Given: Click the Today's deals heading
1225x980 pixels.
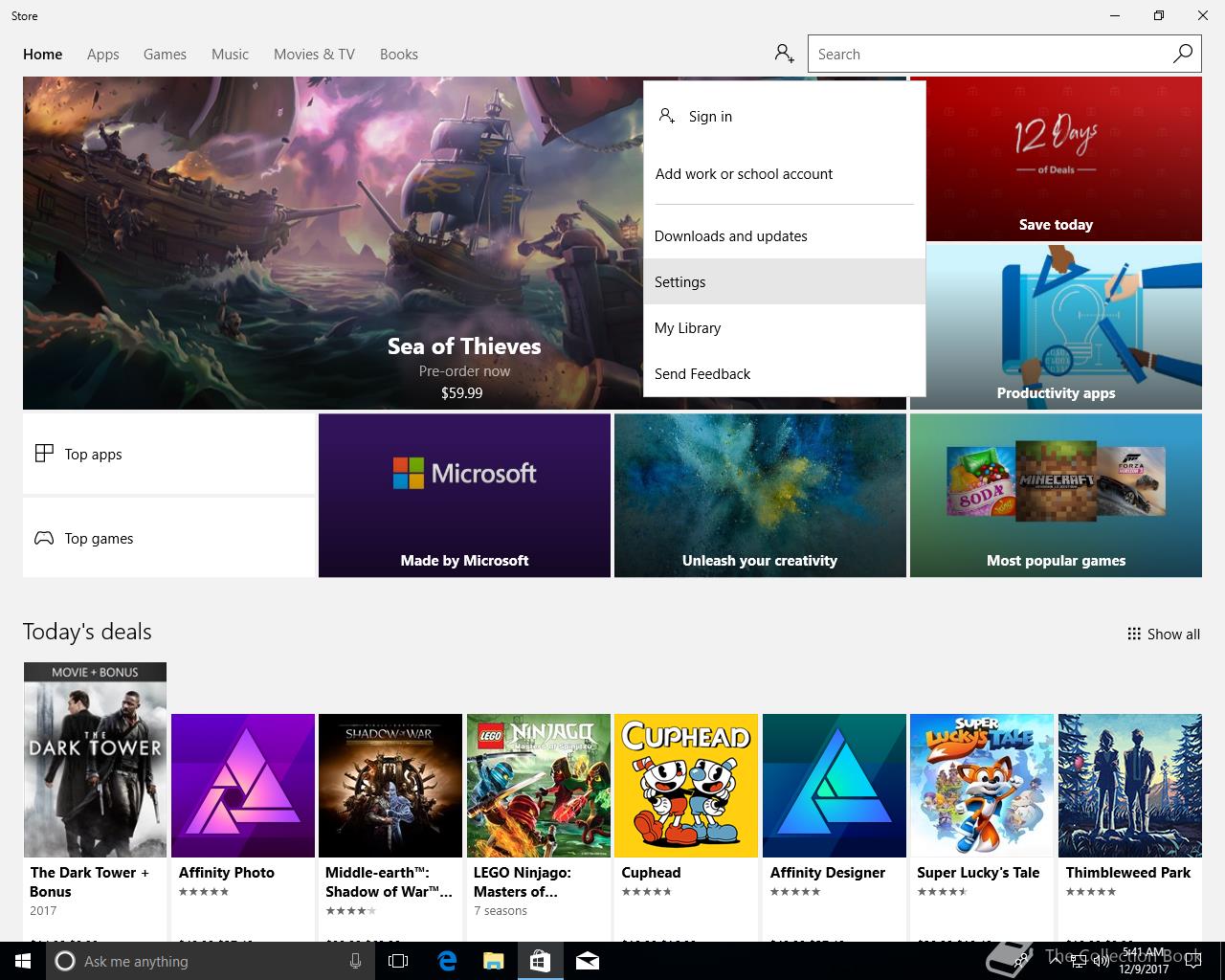Looking at the screenshot, I should point(87,632).
